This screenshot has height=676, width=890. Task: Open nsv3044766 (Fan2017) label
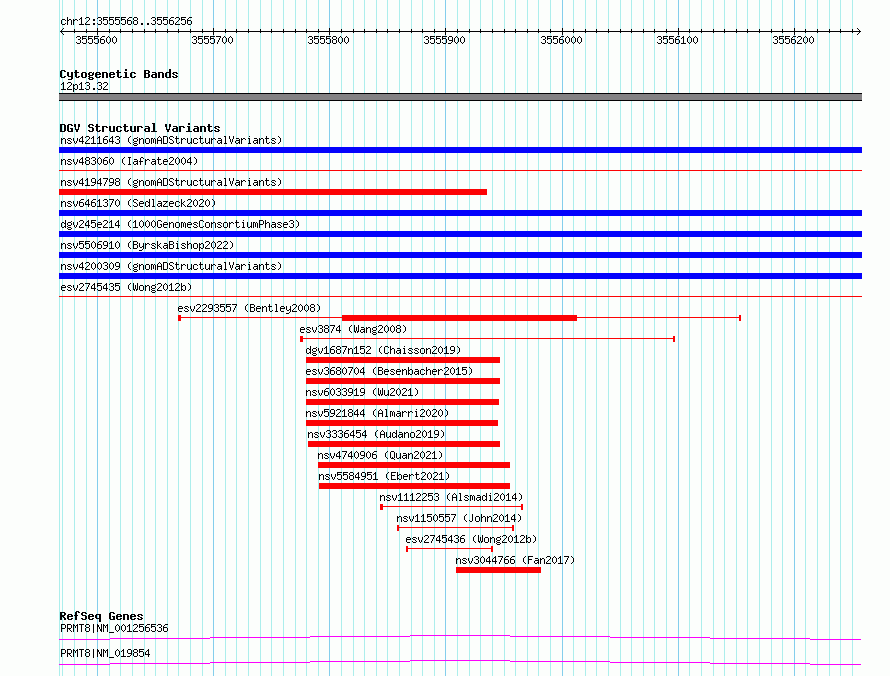pyautogui.click(x=515, y=560)
